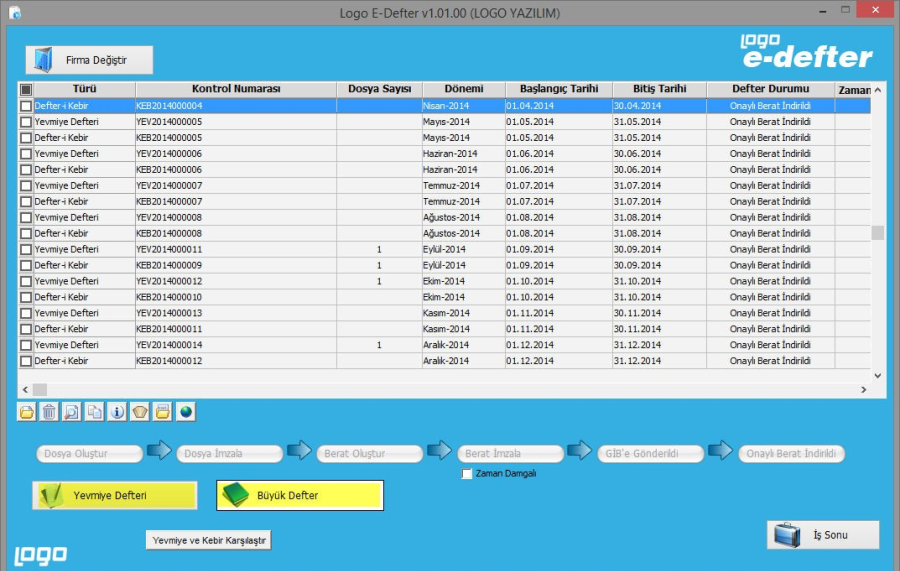Tick the checkbox for YEV2014000011

(x=26, y=250)
